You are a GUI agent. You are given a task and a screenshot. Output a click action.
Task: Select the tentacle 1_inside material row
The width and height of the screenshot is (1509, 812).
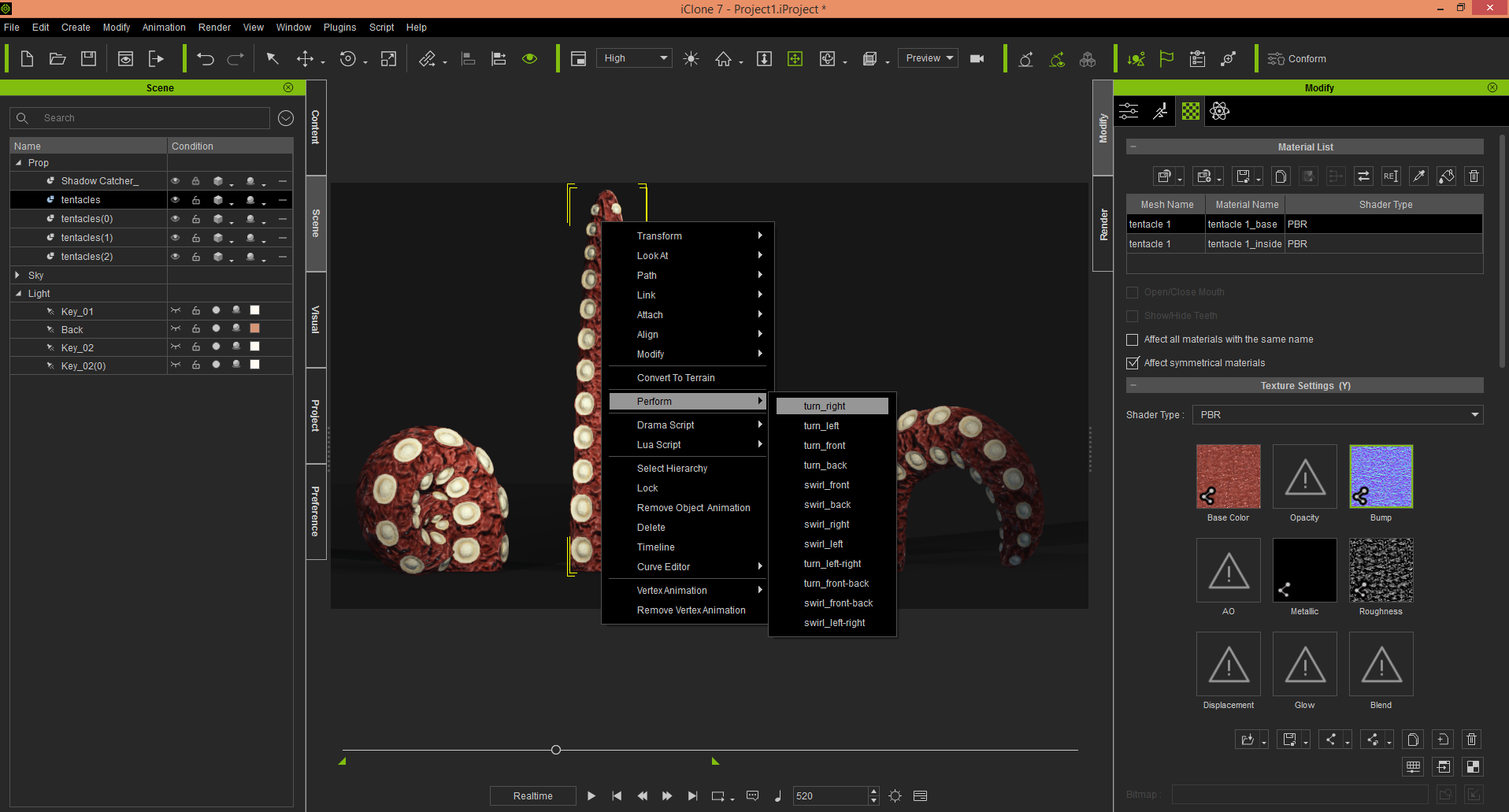tap(1304, 244)
